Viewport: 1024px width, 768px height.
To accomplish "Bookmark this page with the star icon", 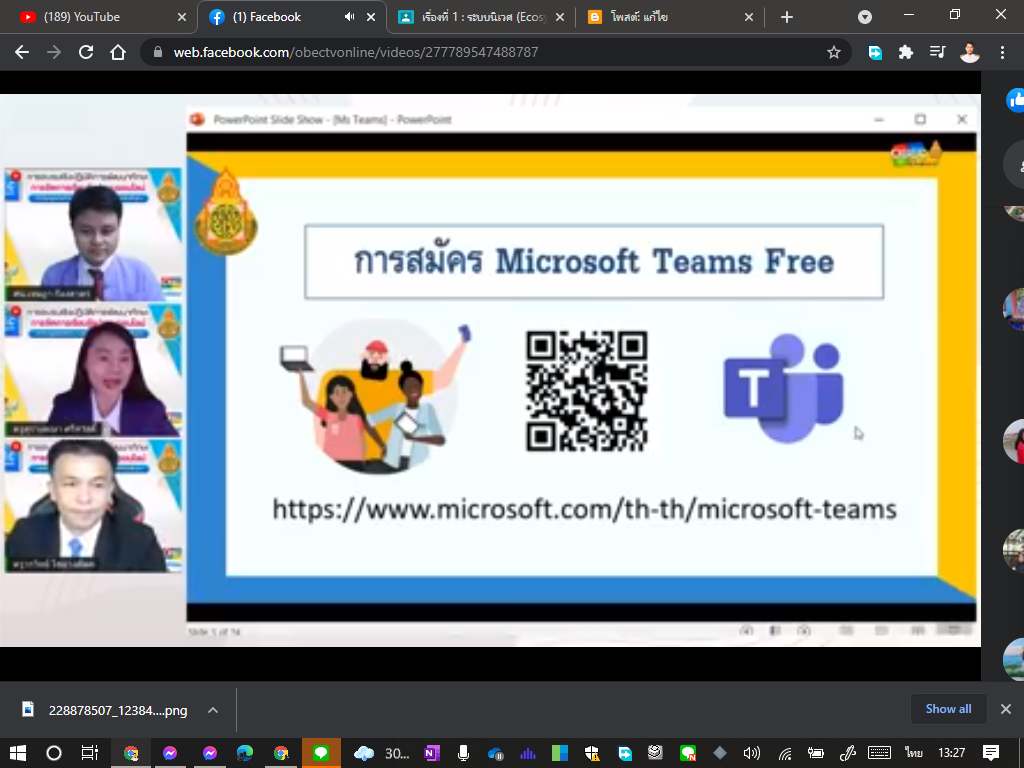I will [x=834, y=52].
